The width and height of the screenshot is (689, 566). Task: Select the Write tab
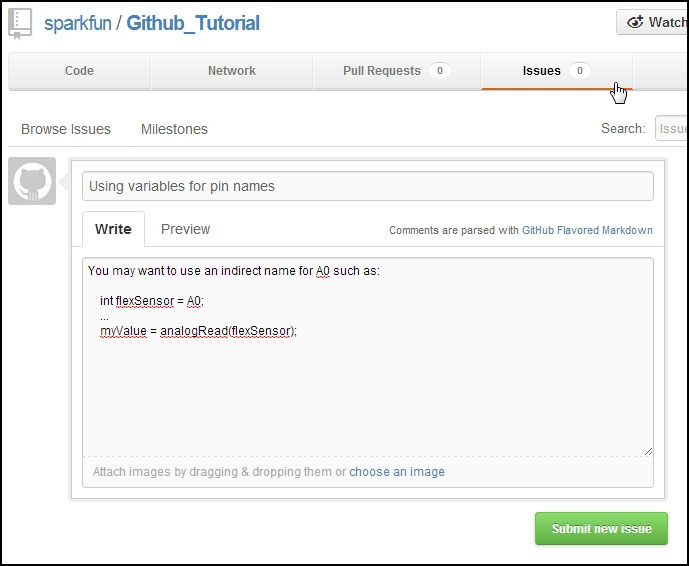tap(113, 229)
